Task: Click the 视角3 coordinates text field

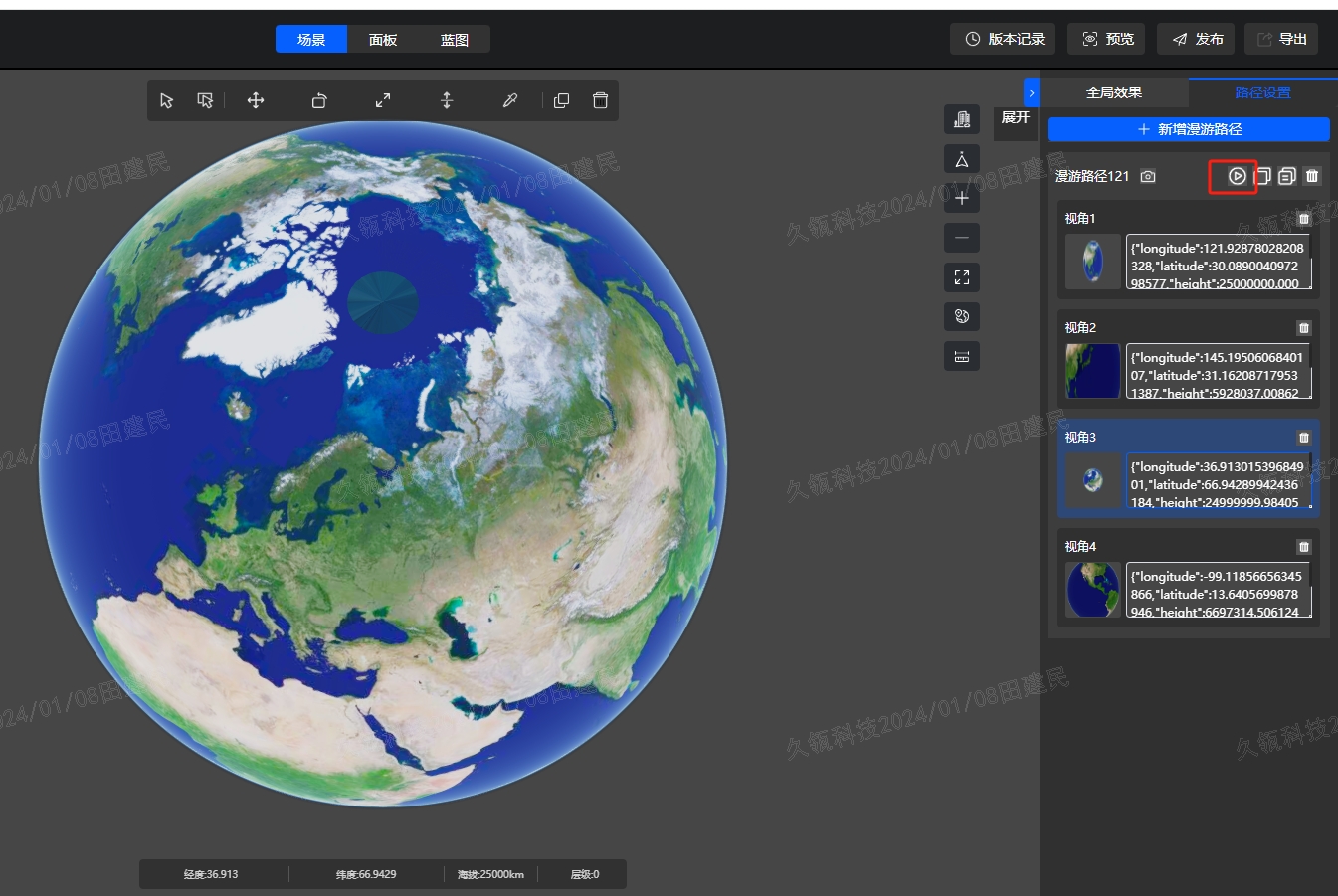Action: click(1219, 480)
